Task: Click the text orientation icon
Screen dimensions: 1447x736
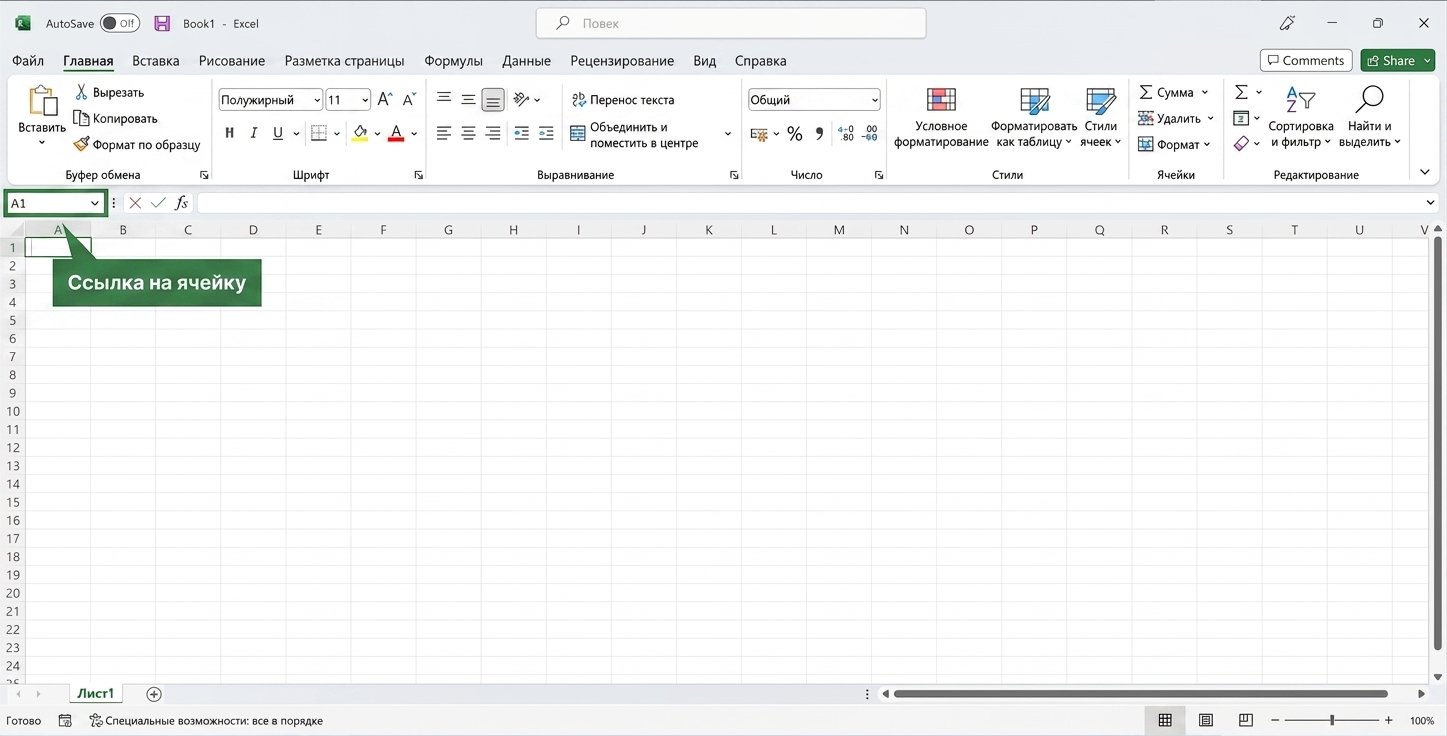Action: pos(521,99)
